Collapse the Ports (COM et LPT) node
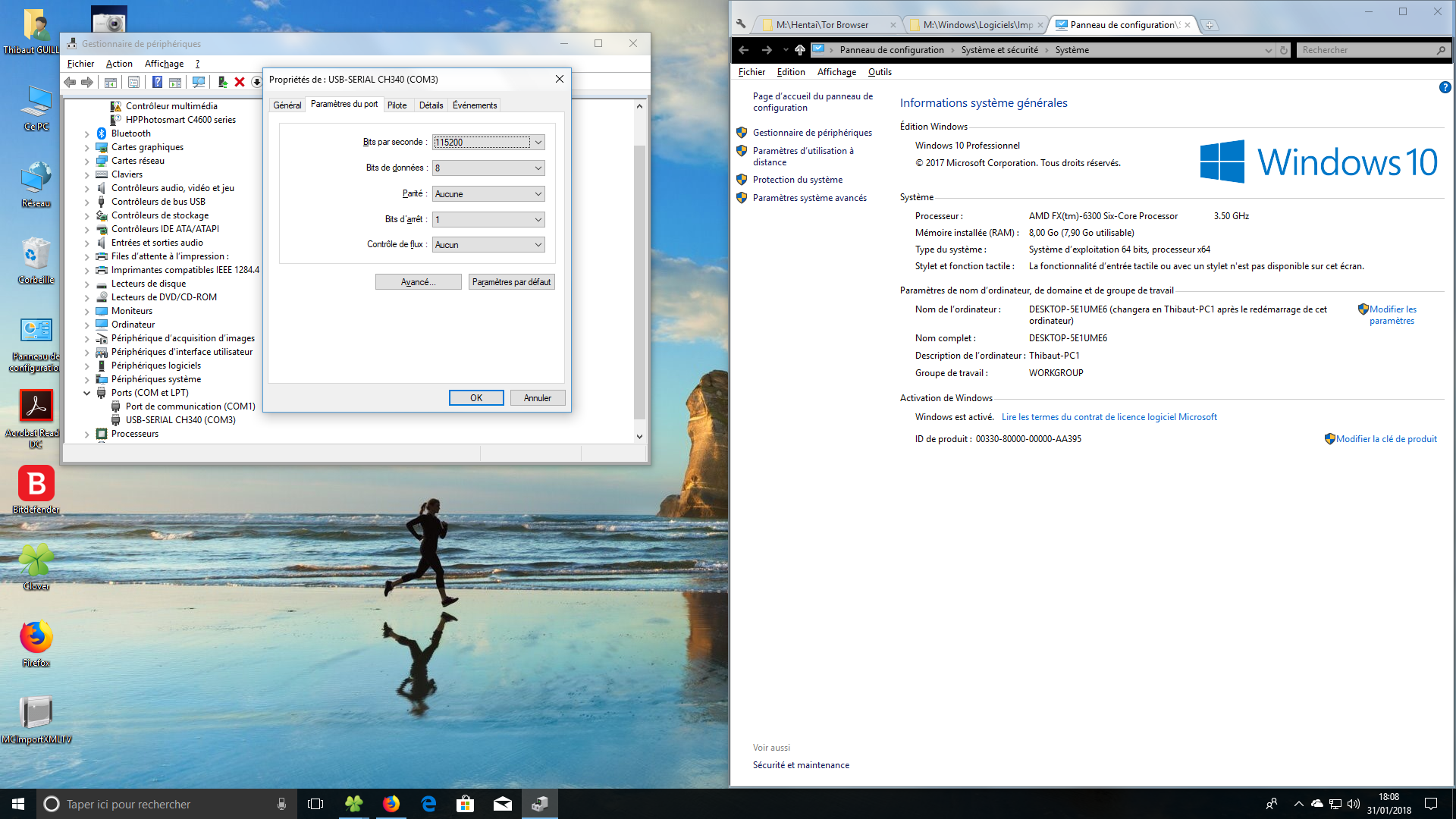This screenshot has height=819, width=1456. tap(87, 393)
